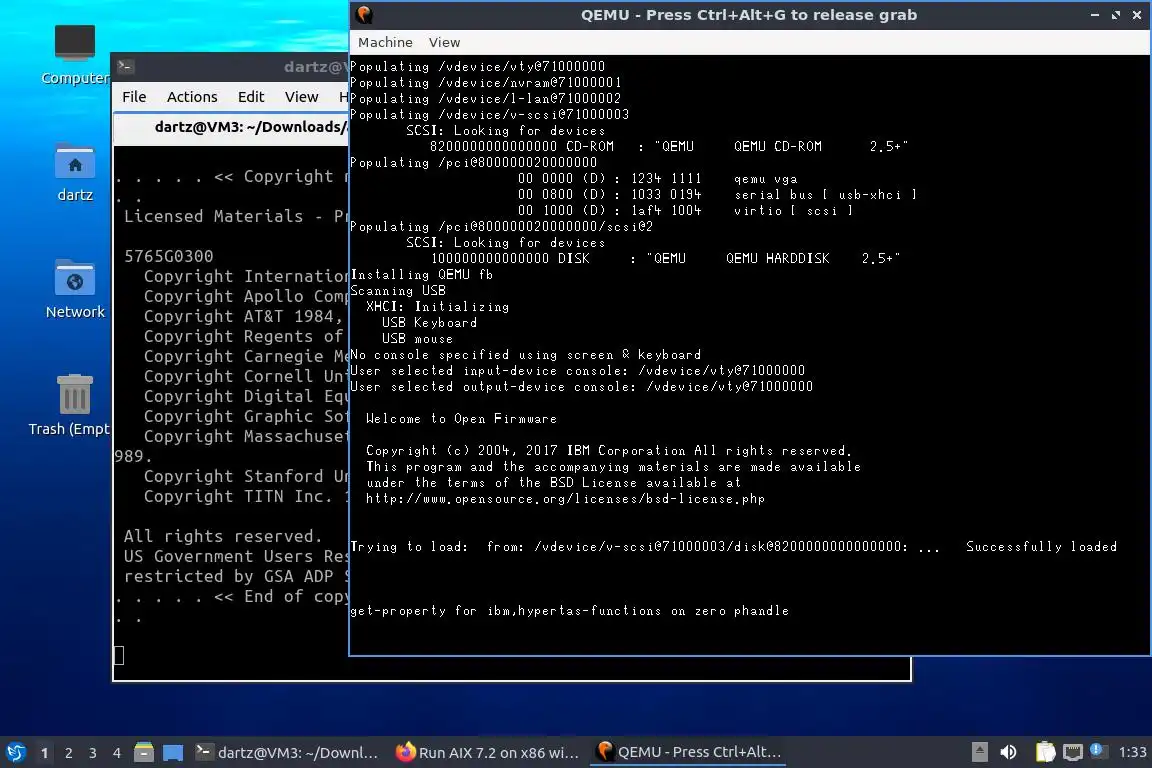Open the Computer desktop icon

pyautogui.click(x=74, y=55)
